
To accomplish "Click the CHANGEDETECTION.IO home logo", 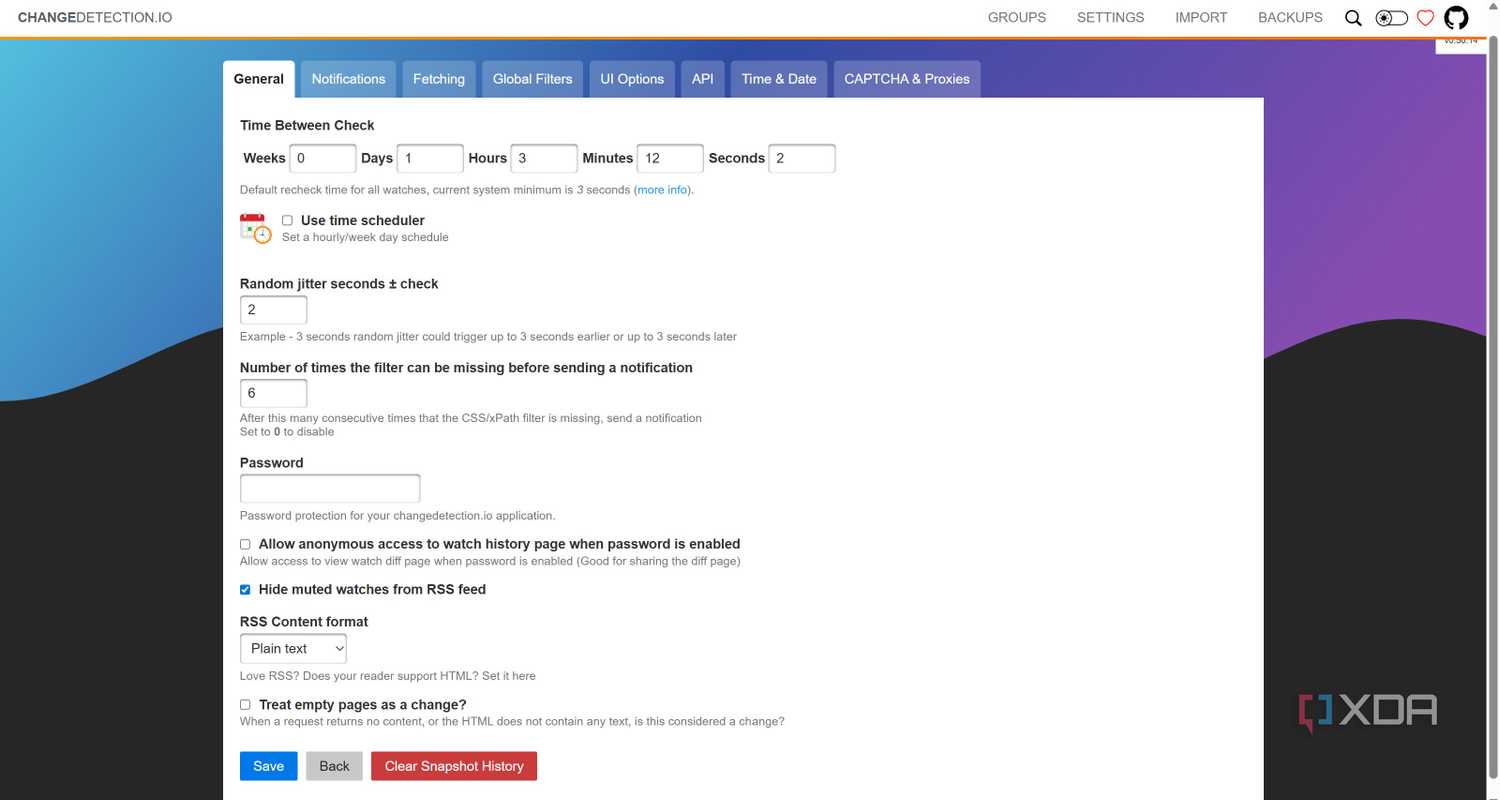I will pos(95,18).
